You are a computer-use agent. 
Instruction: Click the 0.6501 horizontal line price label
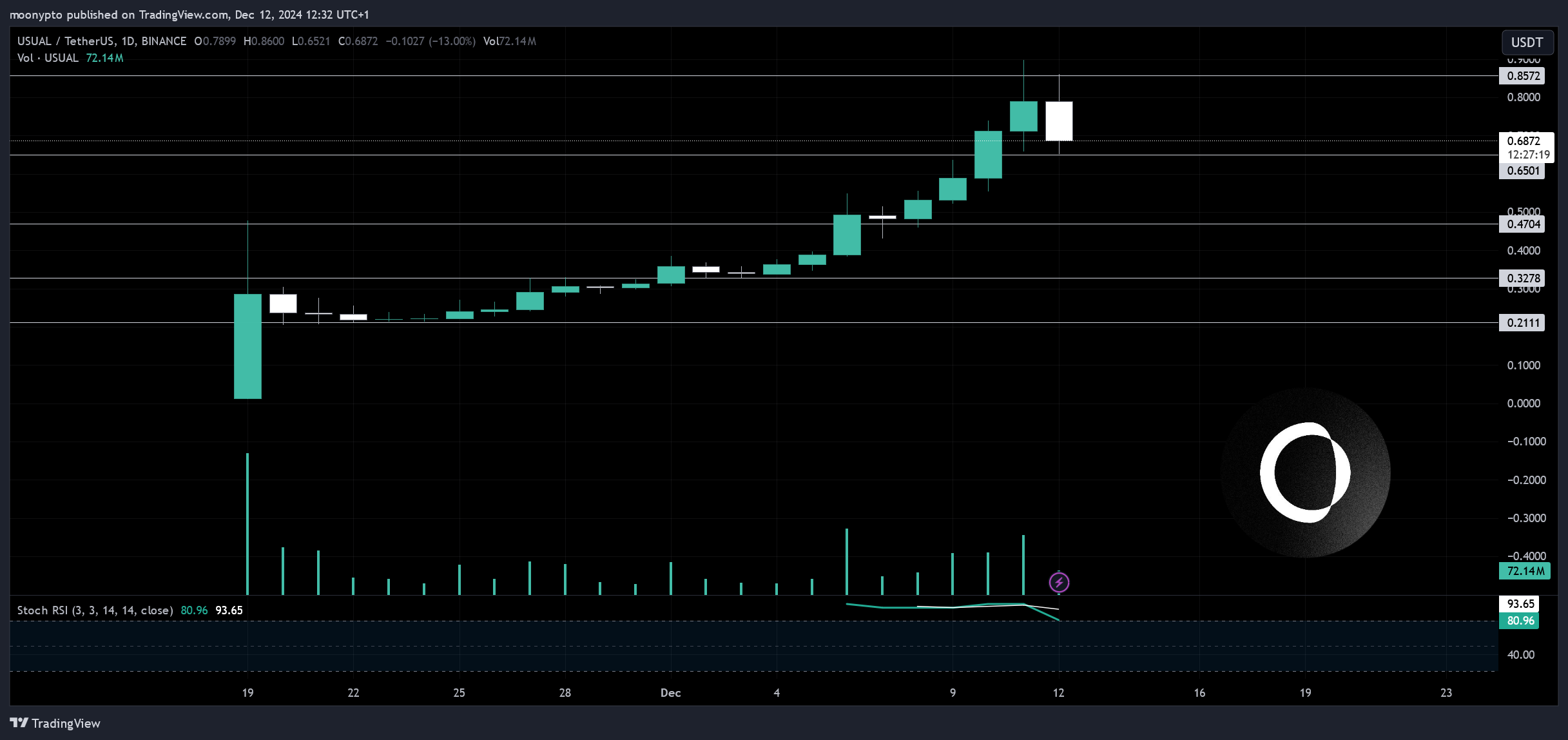[x=1522, y=171]
